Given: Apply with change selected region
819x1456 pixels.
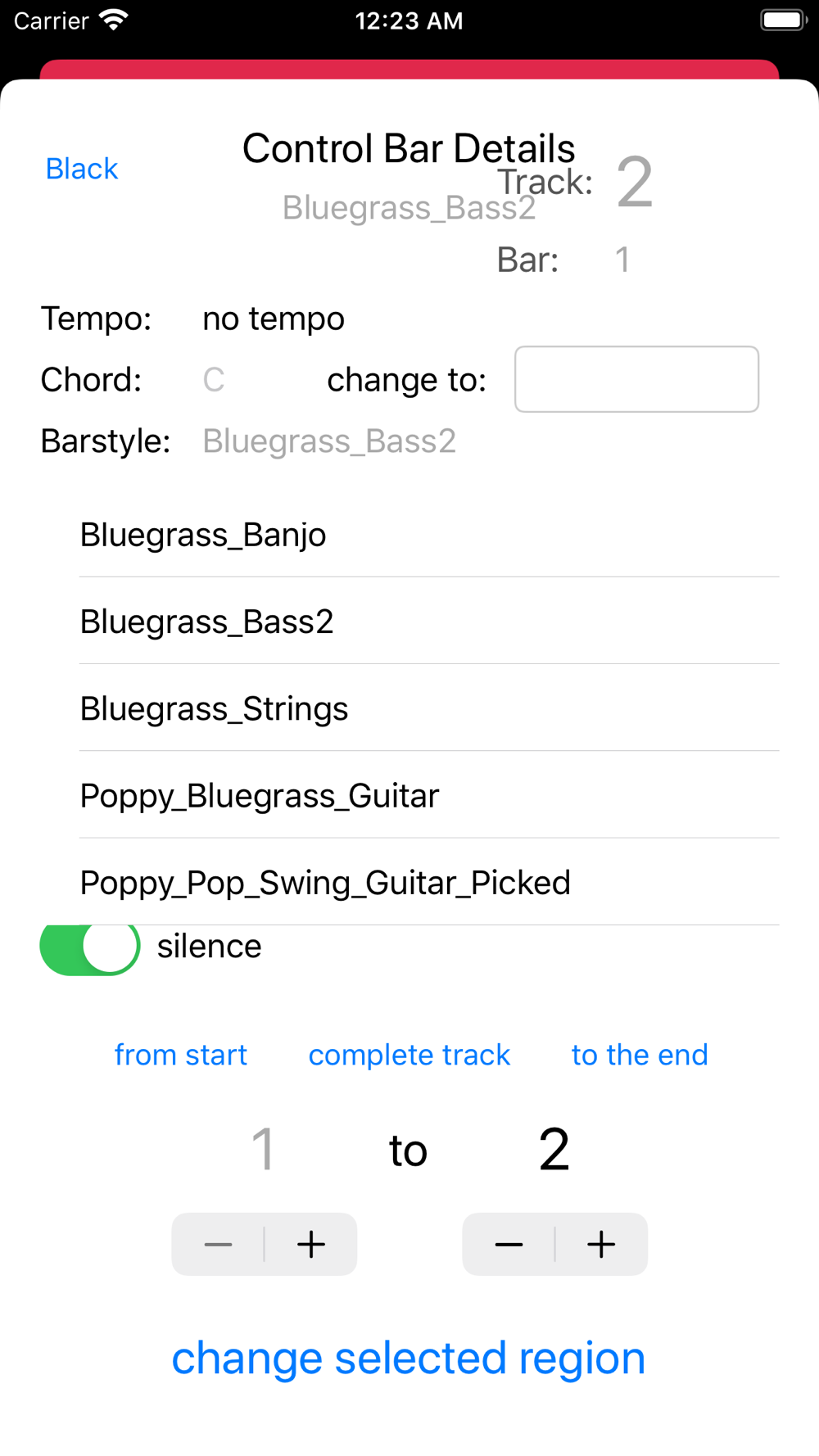Looking at the screenshot, I should pyautogui.click(x=409, y=1358).
